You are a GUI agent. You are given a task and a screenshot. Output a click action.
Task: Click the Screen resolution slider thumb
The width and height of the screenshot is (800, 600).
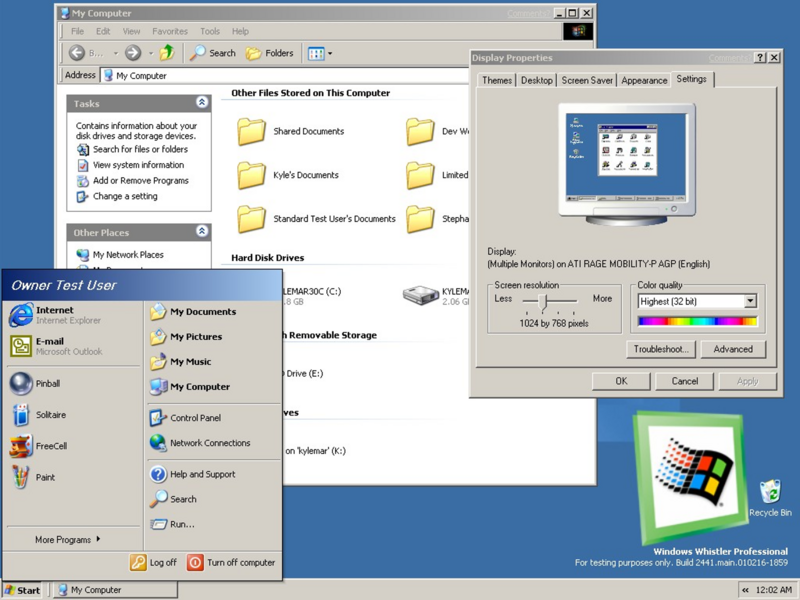(543, 300)
